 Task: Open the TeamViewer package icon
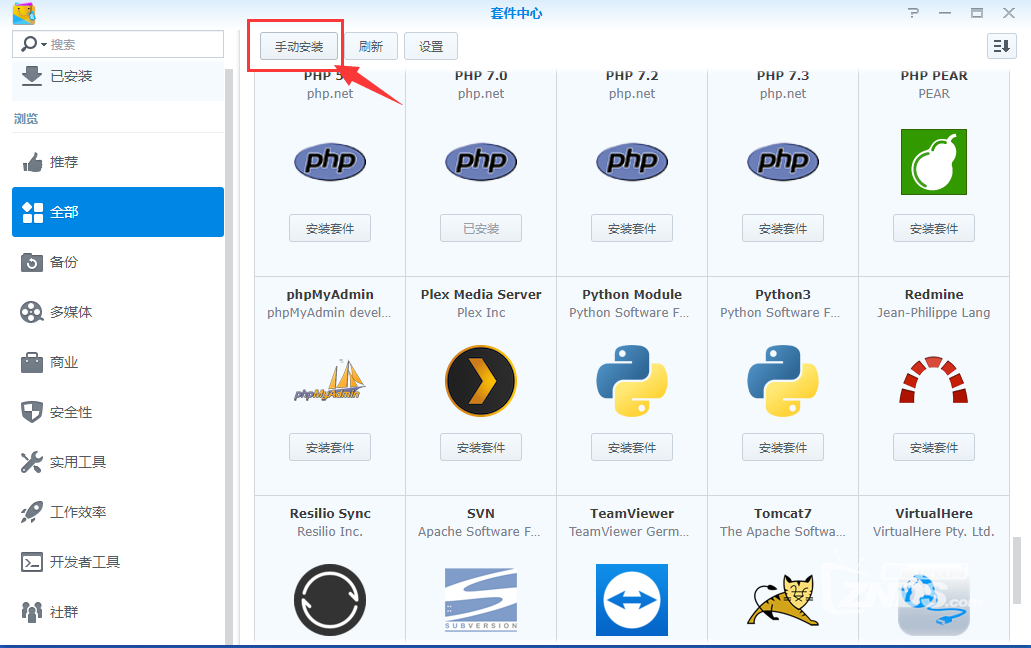tap(632, 599)
